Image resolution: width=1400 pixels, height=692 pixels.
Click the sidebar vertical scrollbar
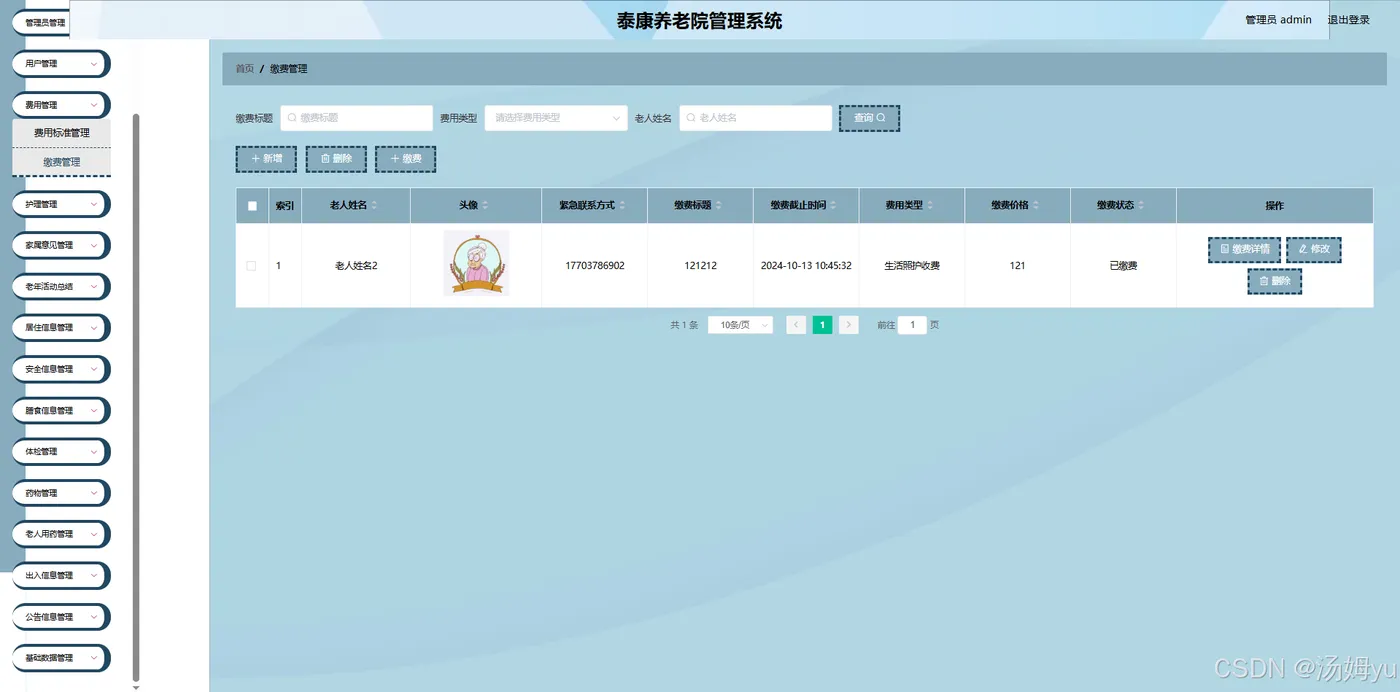(136, 396)
